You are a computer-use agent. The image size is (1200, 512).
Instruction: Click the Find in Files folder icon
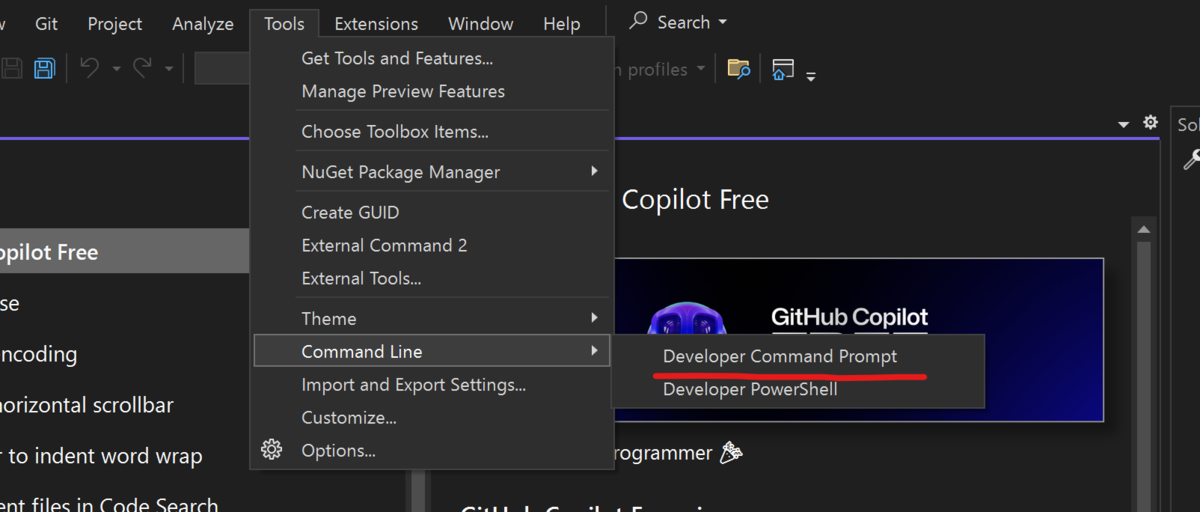738,69
